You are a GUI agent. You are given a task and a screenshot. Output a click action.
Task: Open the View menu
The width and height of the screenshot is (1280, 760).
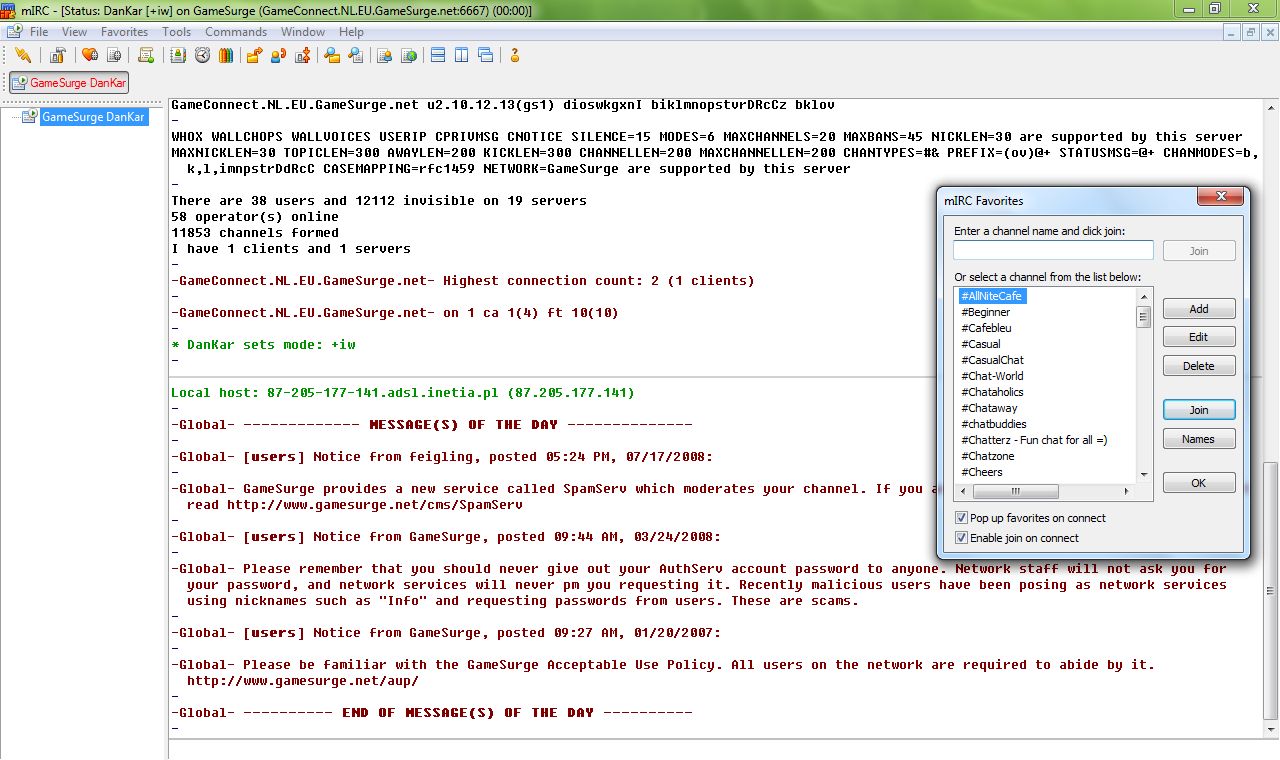coord(75,32)
